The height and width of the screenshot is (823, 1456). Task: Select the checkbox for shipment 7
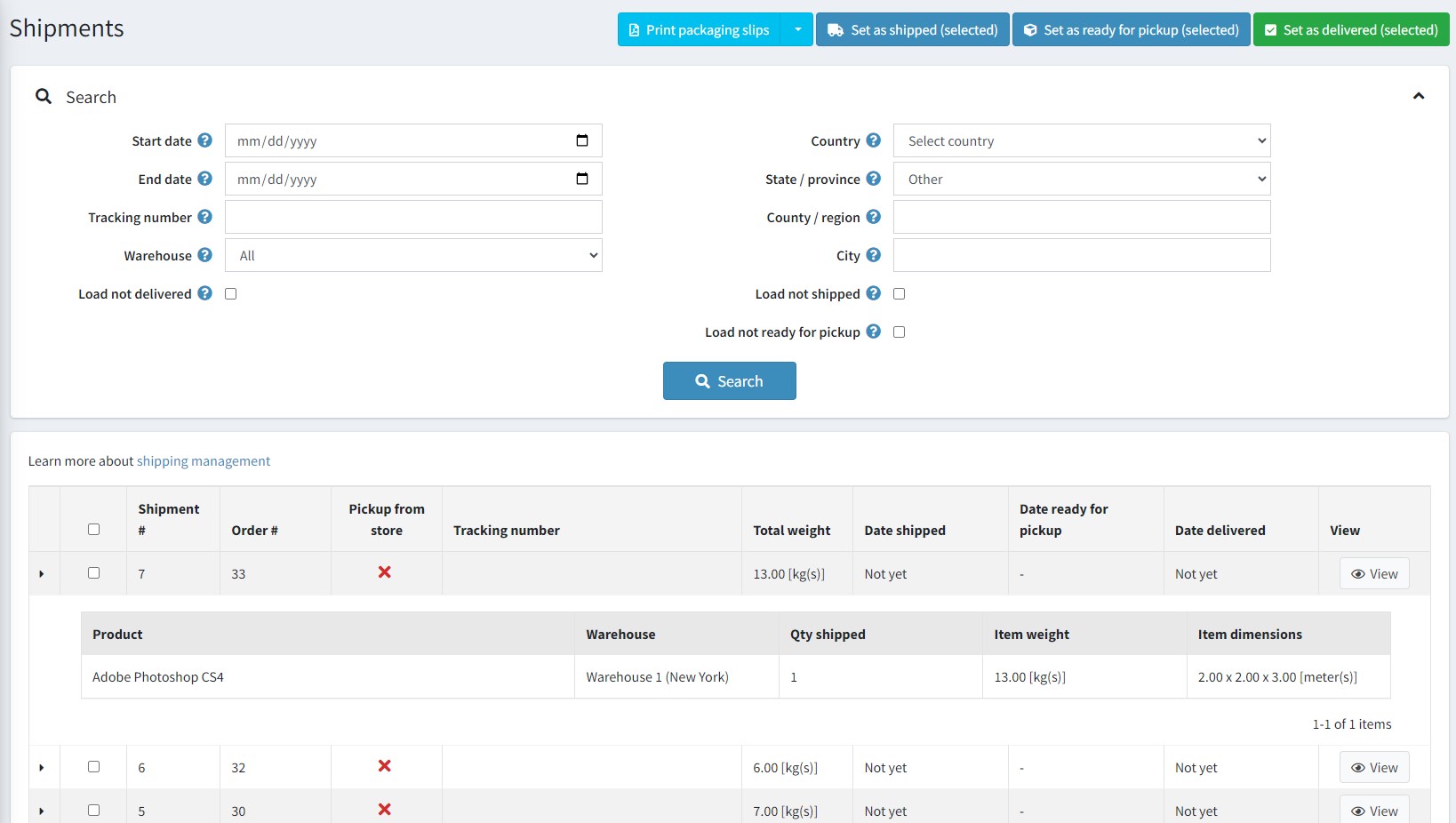tap(93, 573)
